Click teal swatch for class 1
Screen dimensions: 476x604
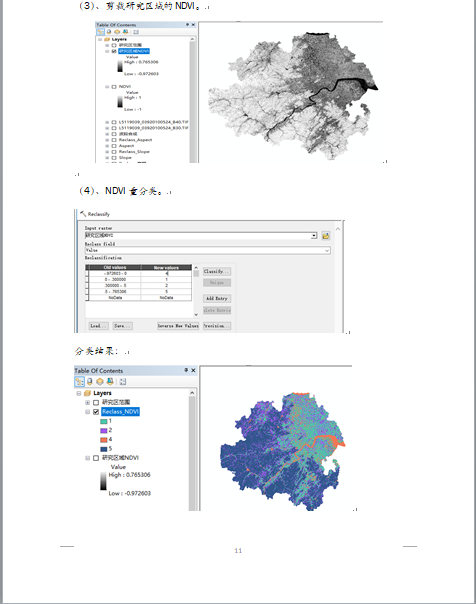104,421
